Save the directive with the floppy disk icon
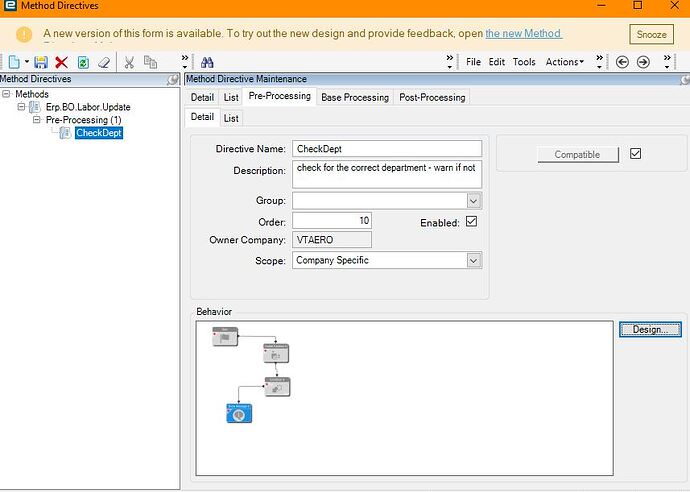 41,62
